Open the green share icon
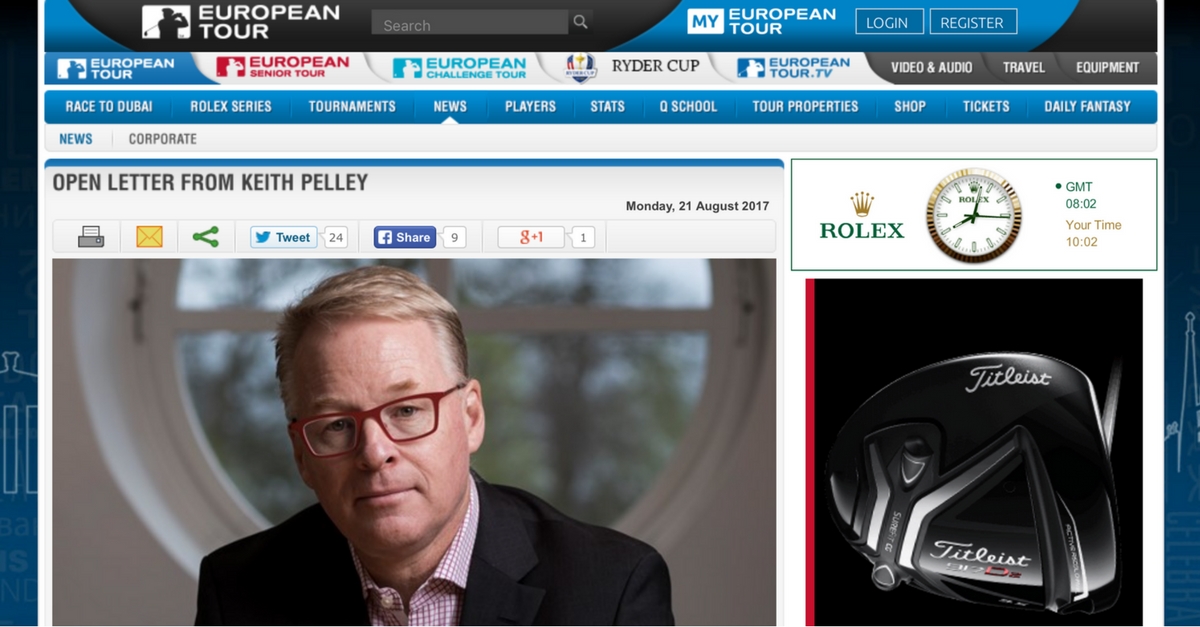1200x627 pixels. point(206,237)
